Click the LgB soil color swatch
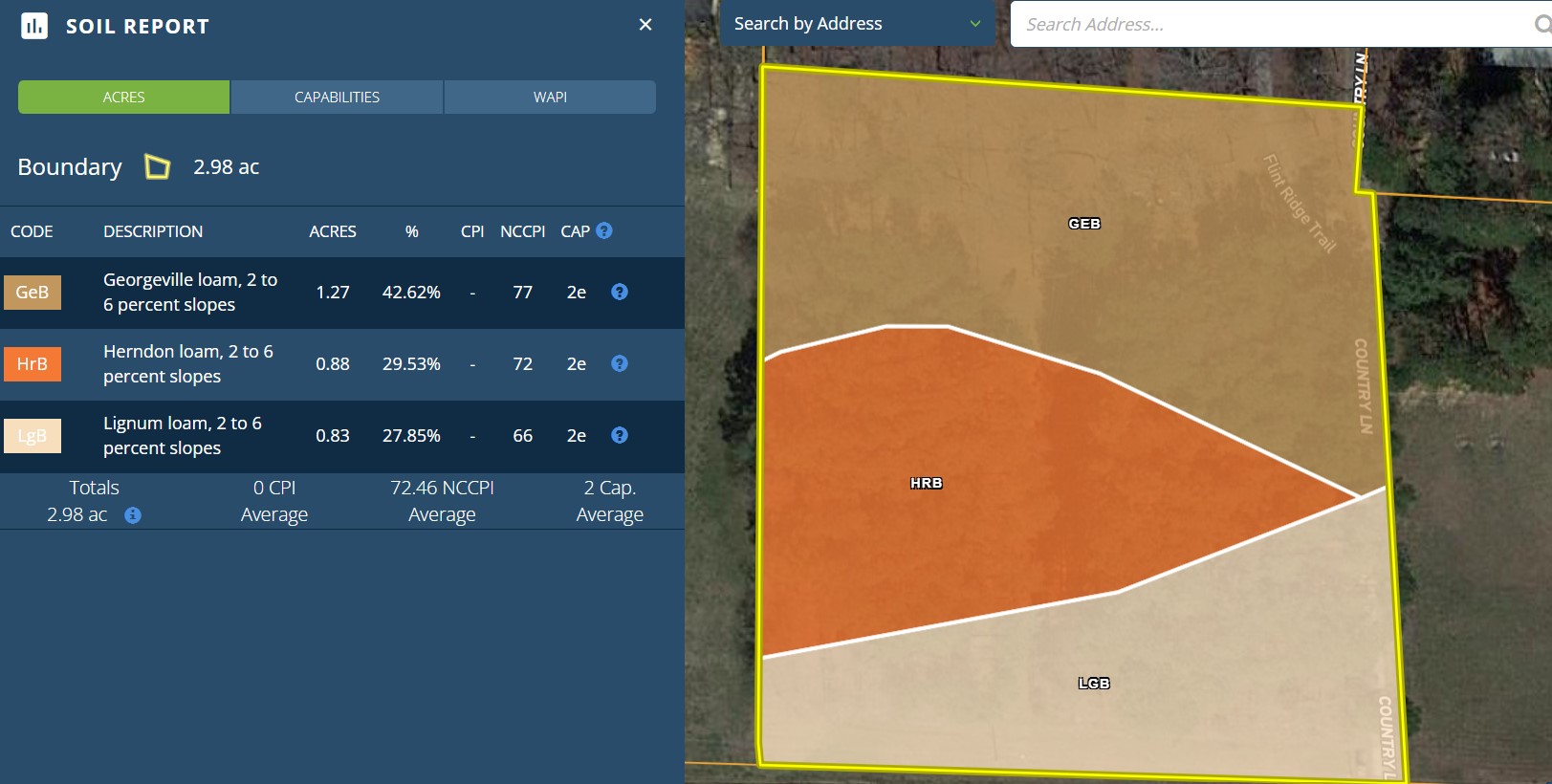 [33, 436]
